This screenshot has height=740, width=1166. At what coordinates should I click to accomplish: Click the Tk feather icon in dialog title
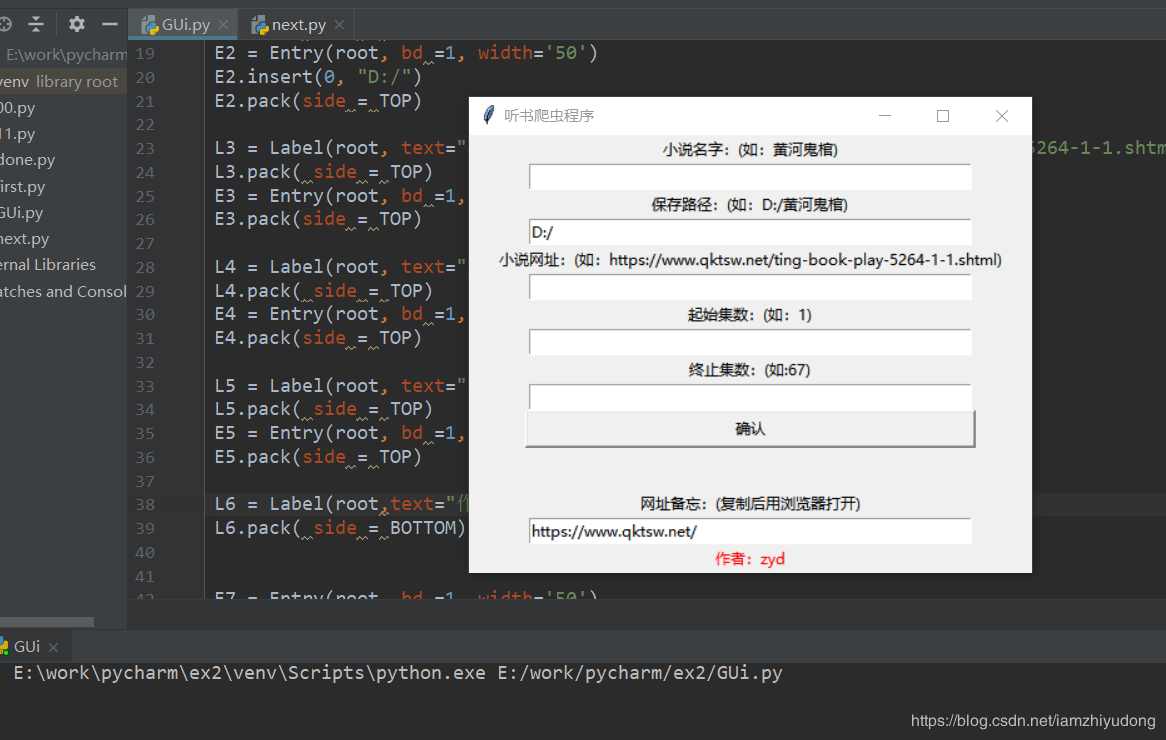pyautogui.click(x=489, y=115)
